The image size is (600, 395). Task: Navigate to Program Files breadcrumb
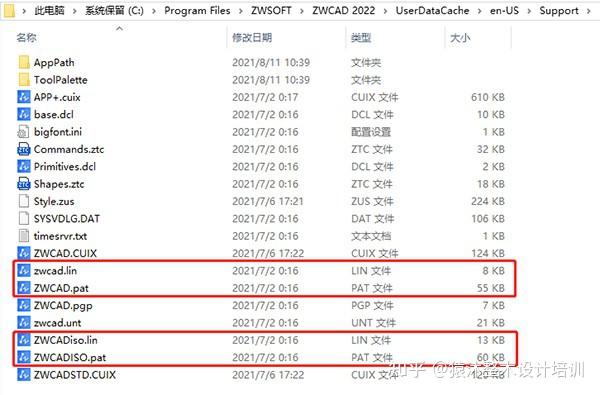197,10
